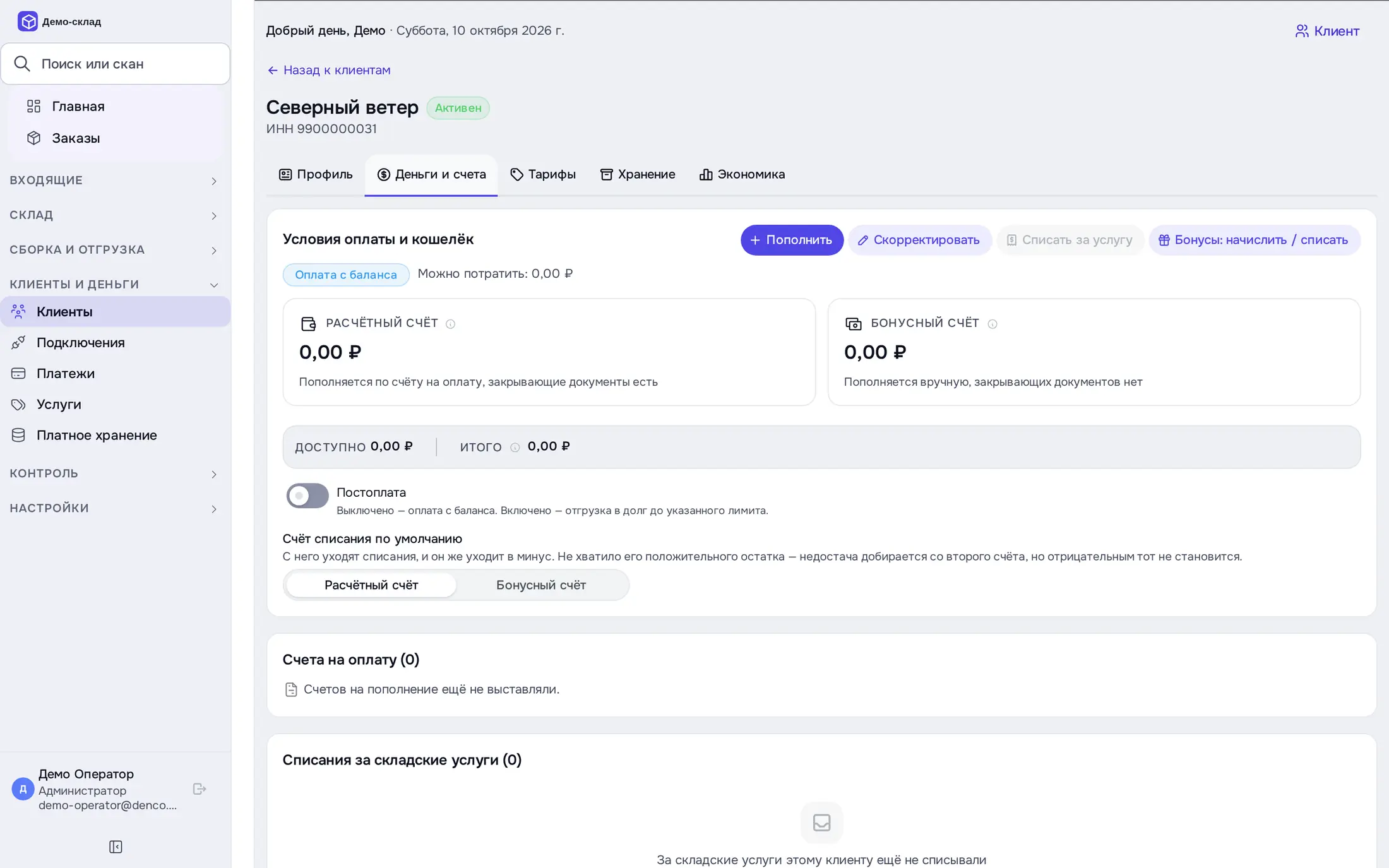Click the Расчётный счёт wallet icon

click(x=309, y=324)
